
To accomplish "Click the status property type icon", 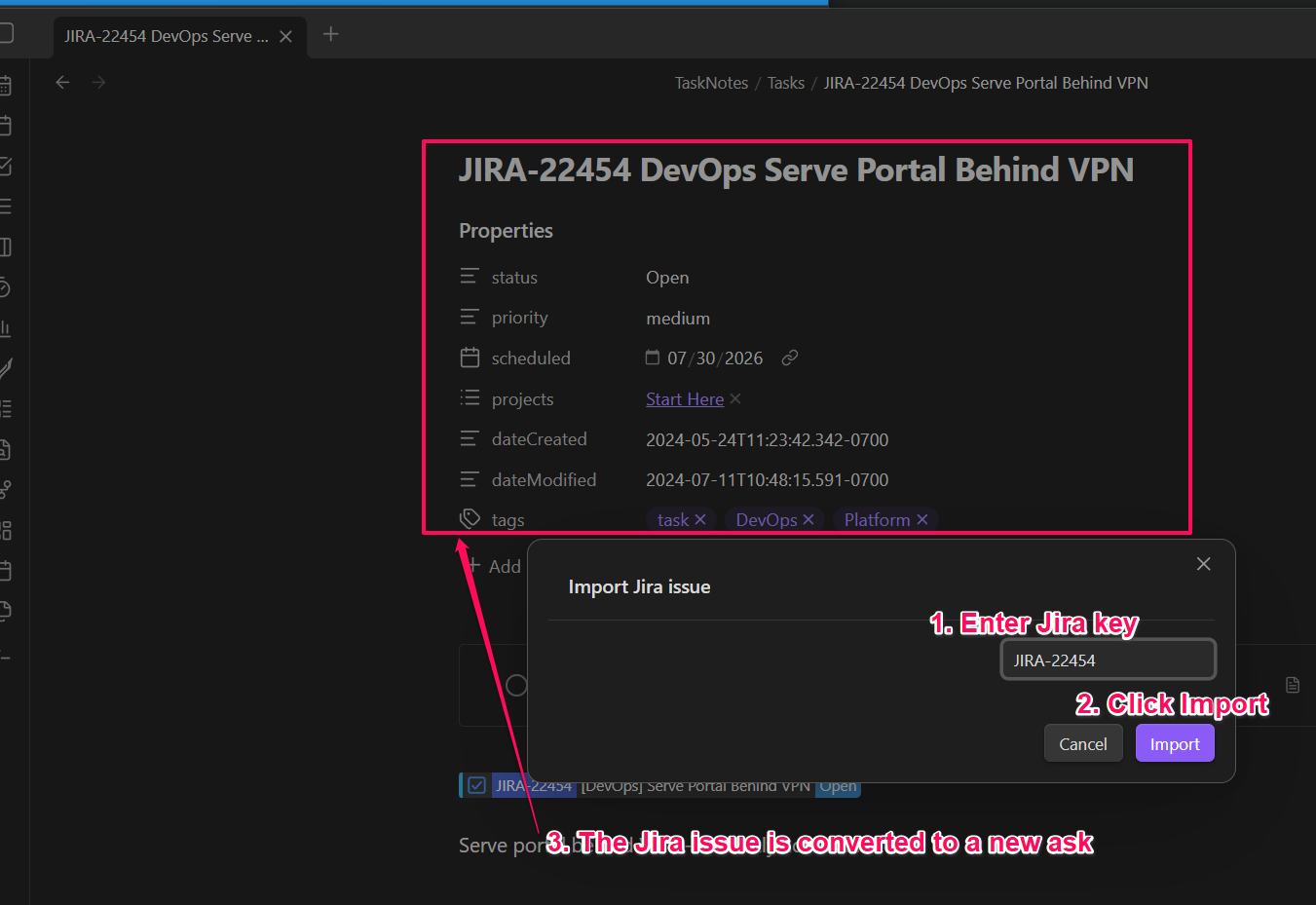I will 470,277.
